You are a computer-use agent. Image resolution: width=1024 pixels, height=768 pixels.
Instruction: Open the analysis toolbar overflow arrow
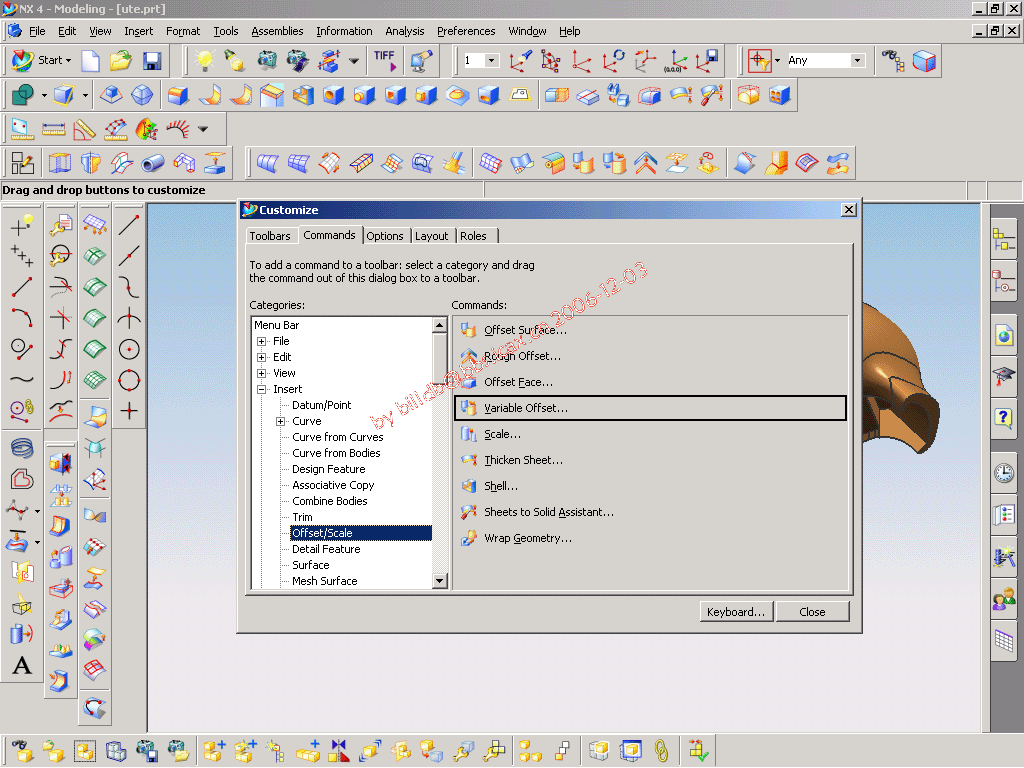tap(203, 129)
